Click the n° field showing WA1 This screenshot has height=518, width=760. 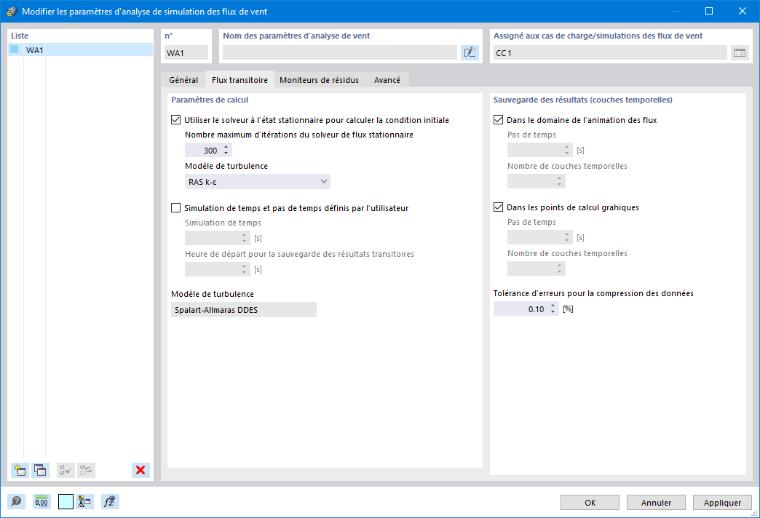[x=186, y=53]
